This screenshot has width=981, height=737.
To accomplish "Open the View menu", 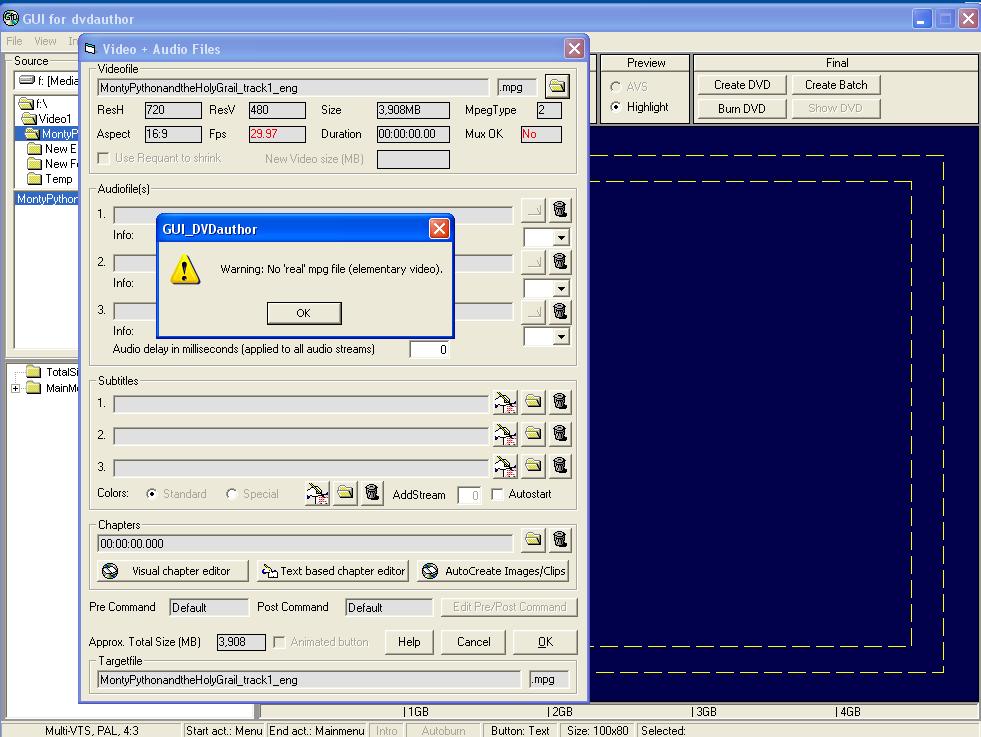I will click(45, 41).
